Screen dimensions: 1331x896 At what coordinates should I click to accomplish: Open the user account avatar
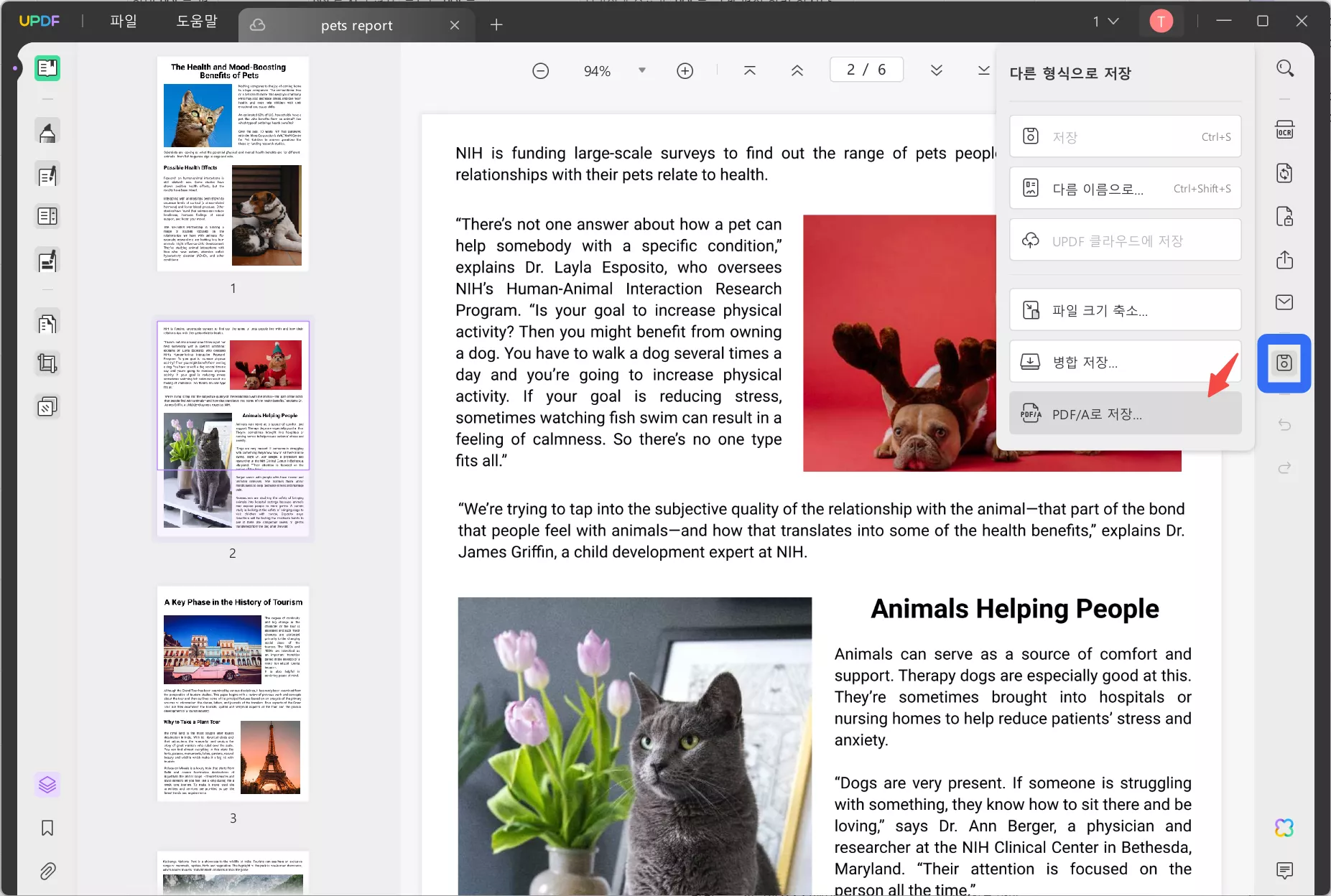(x=1161, y=22)
